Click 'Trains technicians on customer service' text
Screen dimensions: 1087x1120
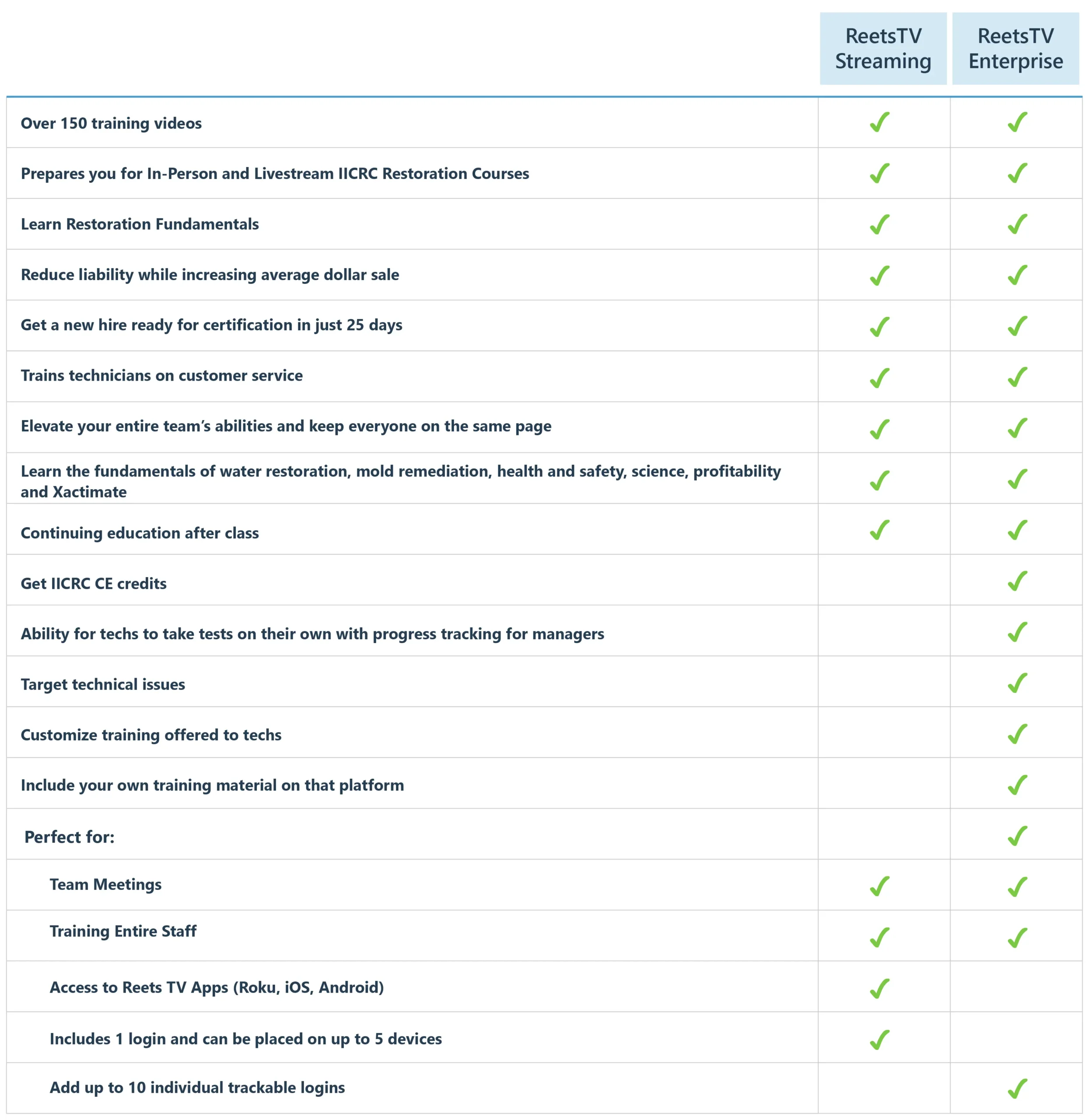point(162,375)
